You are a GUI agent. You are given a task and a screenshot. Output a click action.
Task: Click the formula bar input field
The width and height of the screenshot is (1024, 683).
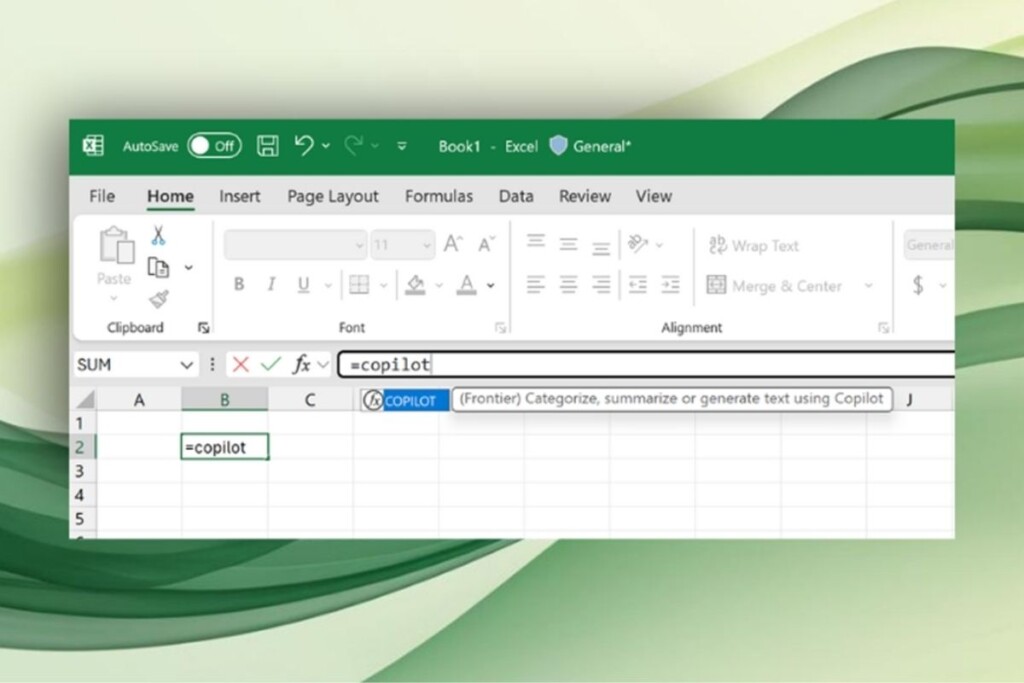click(647, 364)
